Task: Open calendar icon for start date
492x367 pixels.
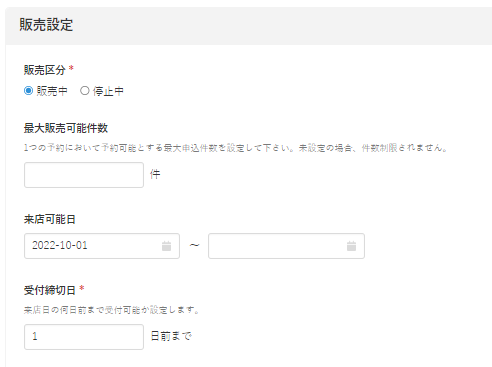Action: (166, 246)
